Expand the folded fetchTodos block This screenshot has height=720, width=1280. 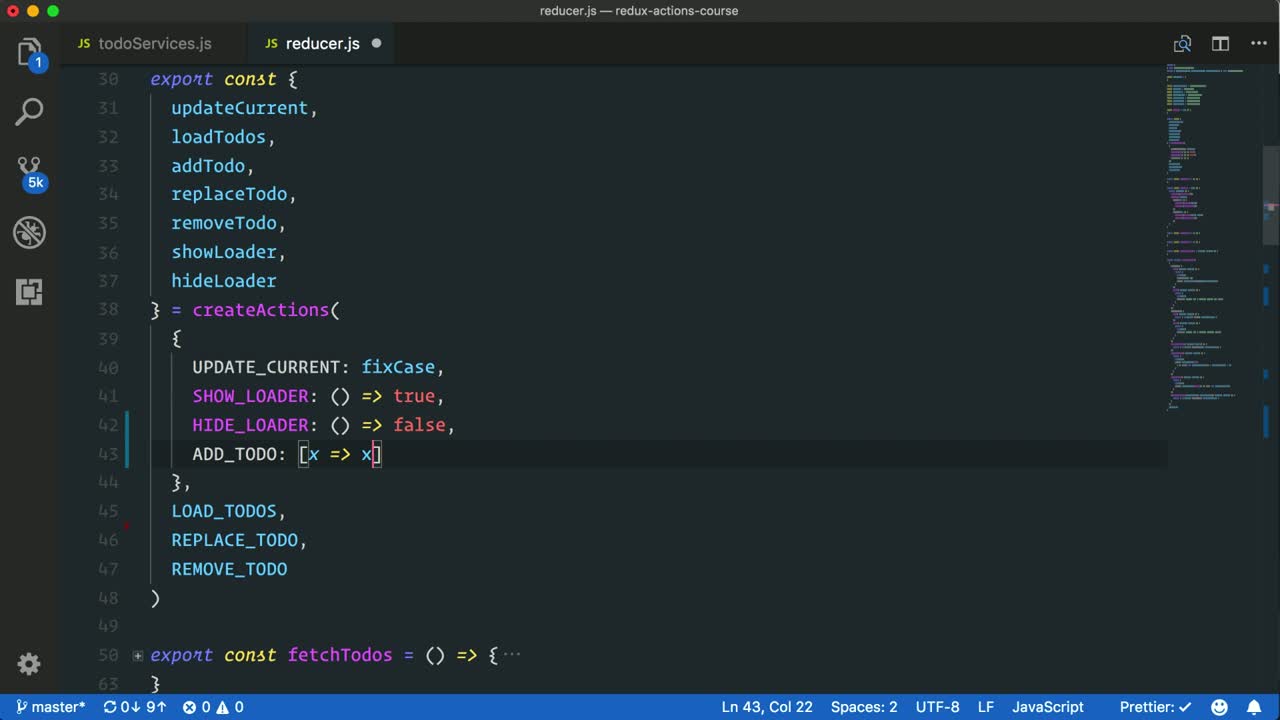[x=138, y=656]
